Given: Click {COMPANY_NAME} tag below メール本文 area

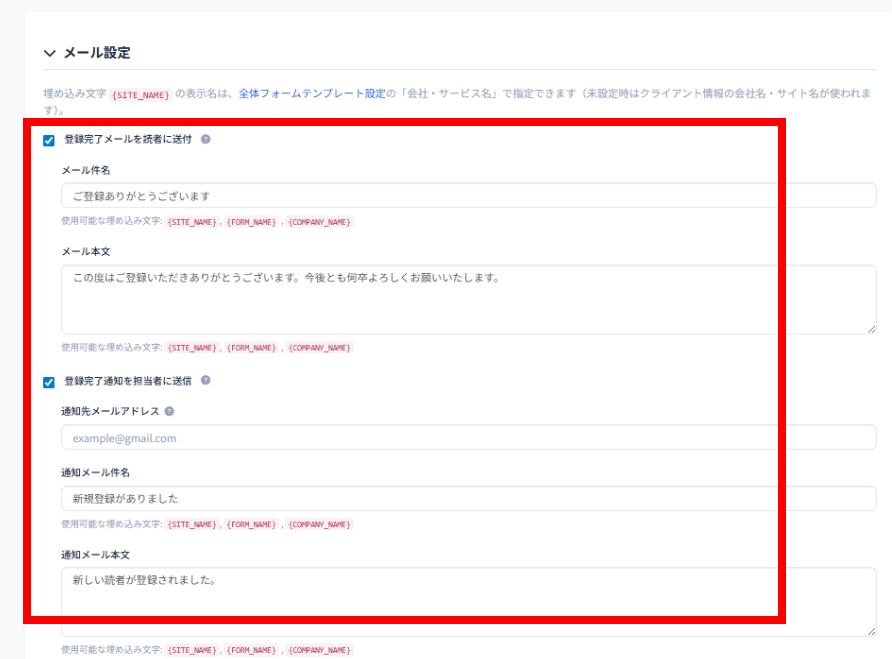Looking at the screenshot, I should point(319,348).
